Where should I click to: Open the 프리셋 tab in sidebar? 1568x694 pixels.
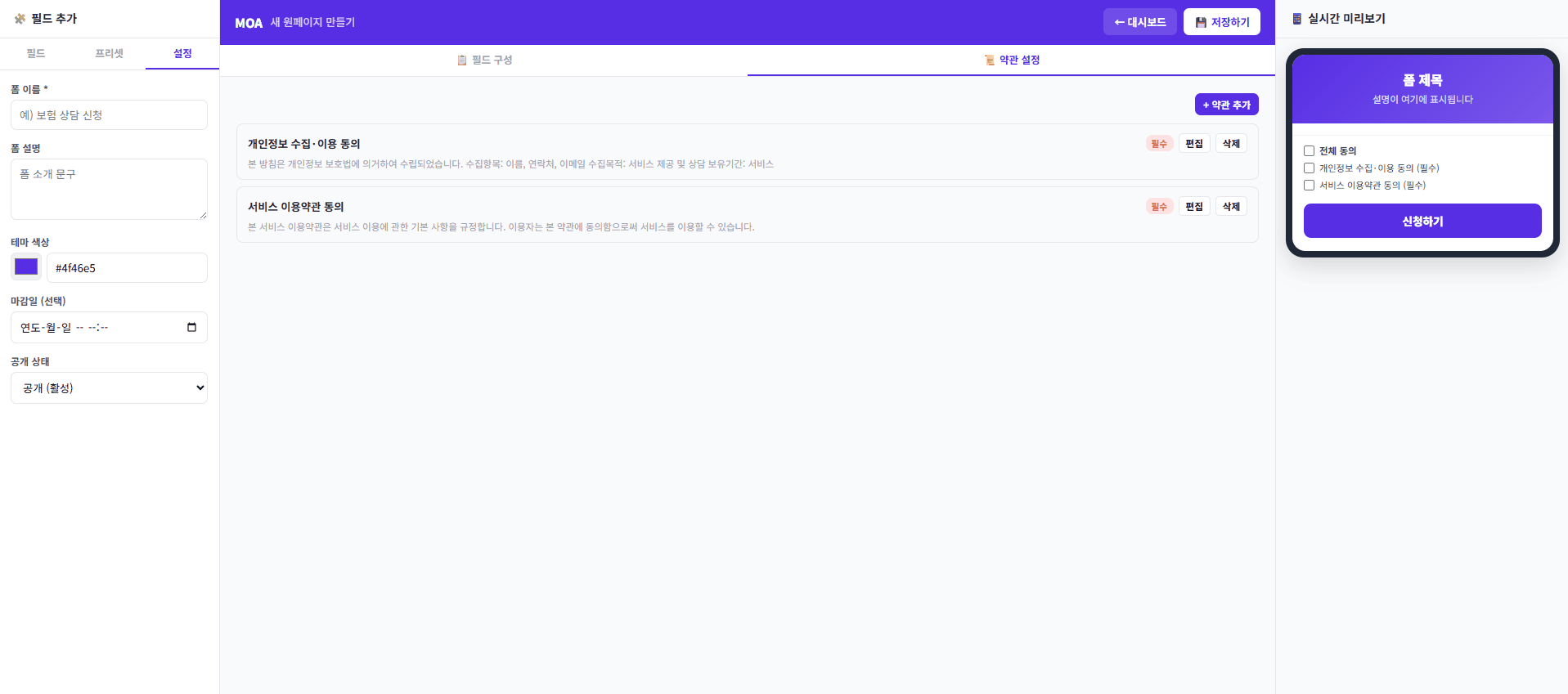(x=109, y=53)
